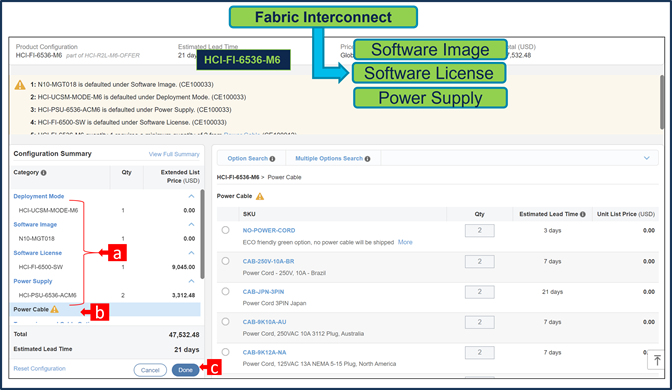Click HCI-FI-6500-SW summary item
Viewport: 672px width, 390px height.
click(41, 267)
